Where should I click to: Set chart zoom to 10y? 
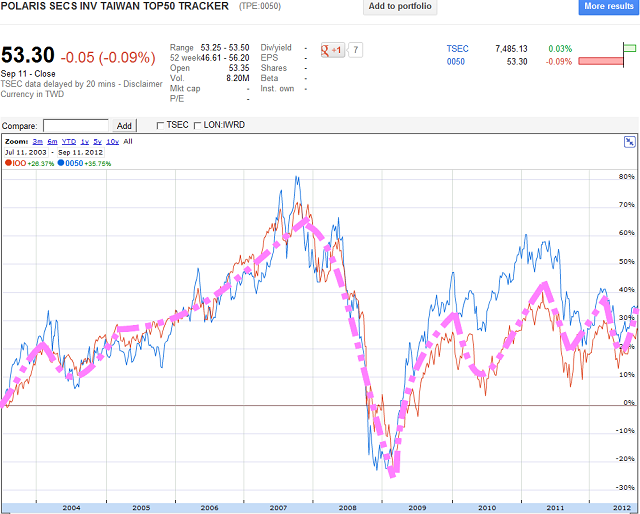pyautogui.click(x=112, y=142)
